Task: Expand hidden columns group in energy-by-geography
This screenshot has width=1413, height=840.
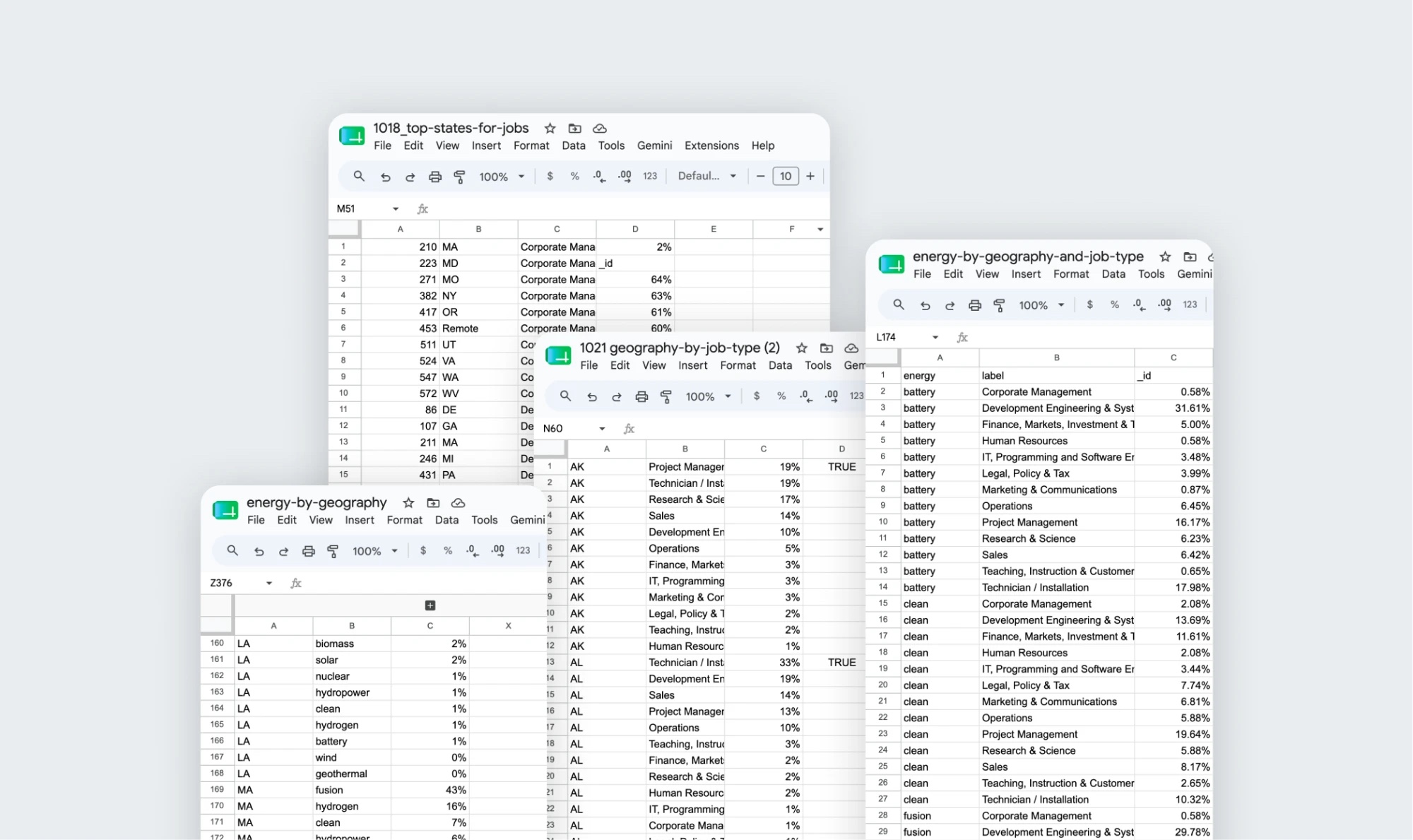Action: tap(430, 605)
